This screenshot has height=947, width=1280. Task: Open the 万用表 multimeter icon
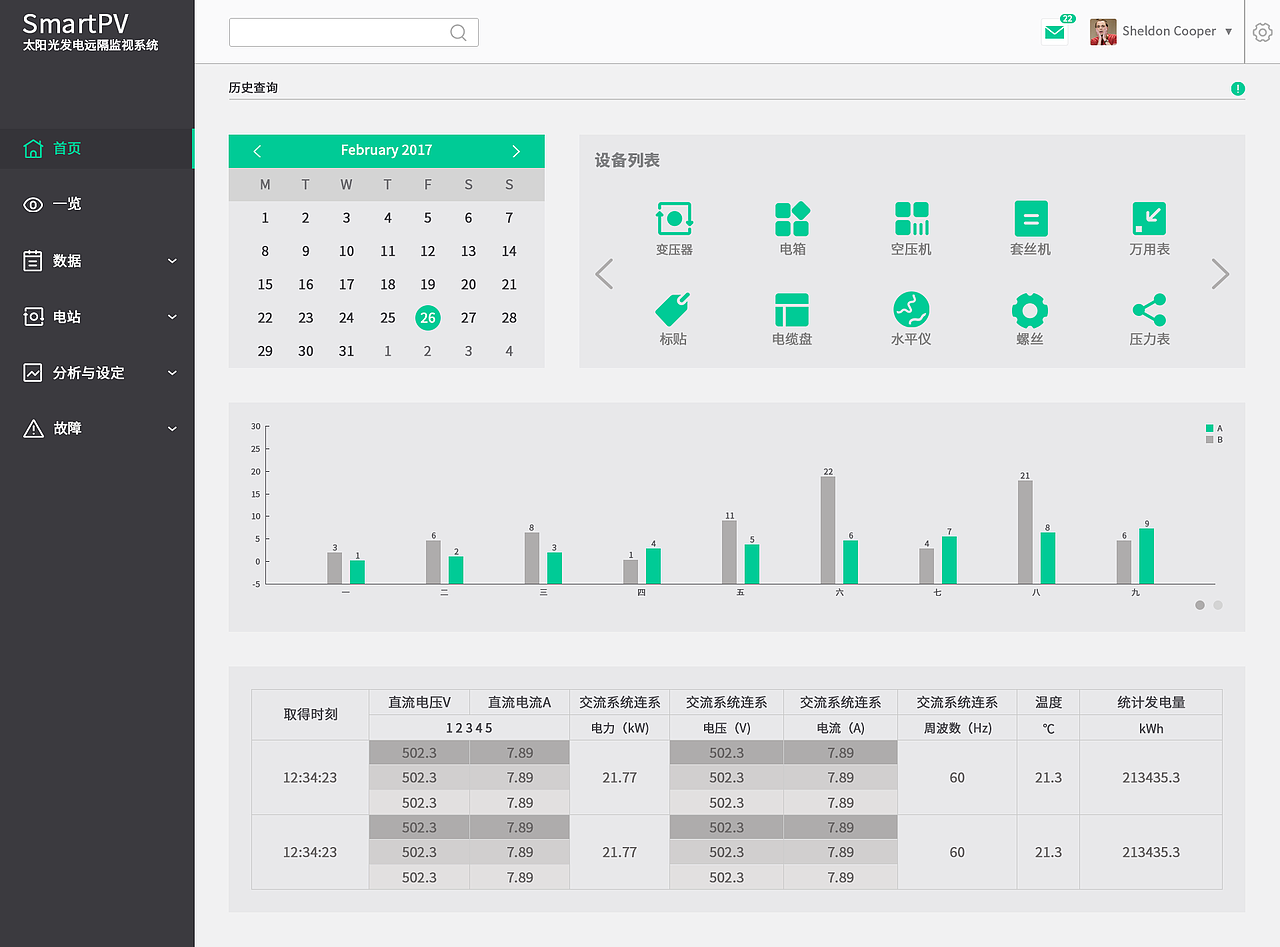(x=1149, y=219)
